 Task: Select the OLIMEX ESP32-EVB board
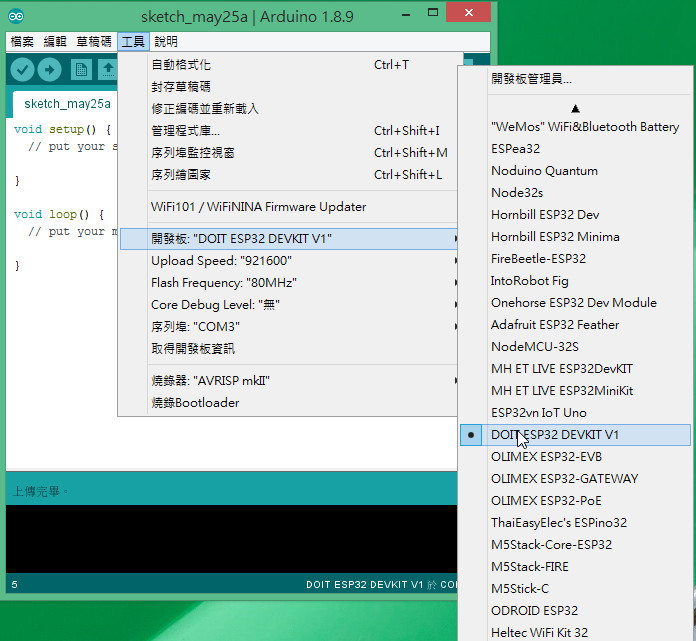pos(576,456)
